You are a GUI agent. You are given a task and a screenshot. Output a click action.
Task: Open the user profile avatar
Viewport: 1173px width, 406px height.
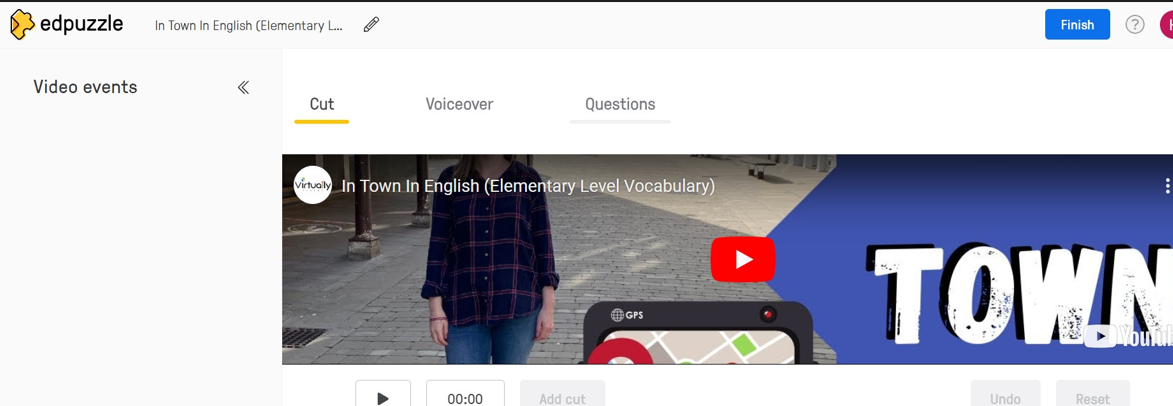pos(1166,25)
